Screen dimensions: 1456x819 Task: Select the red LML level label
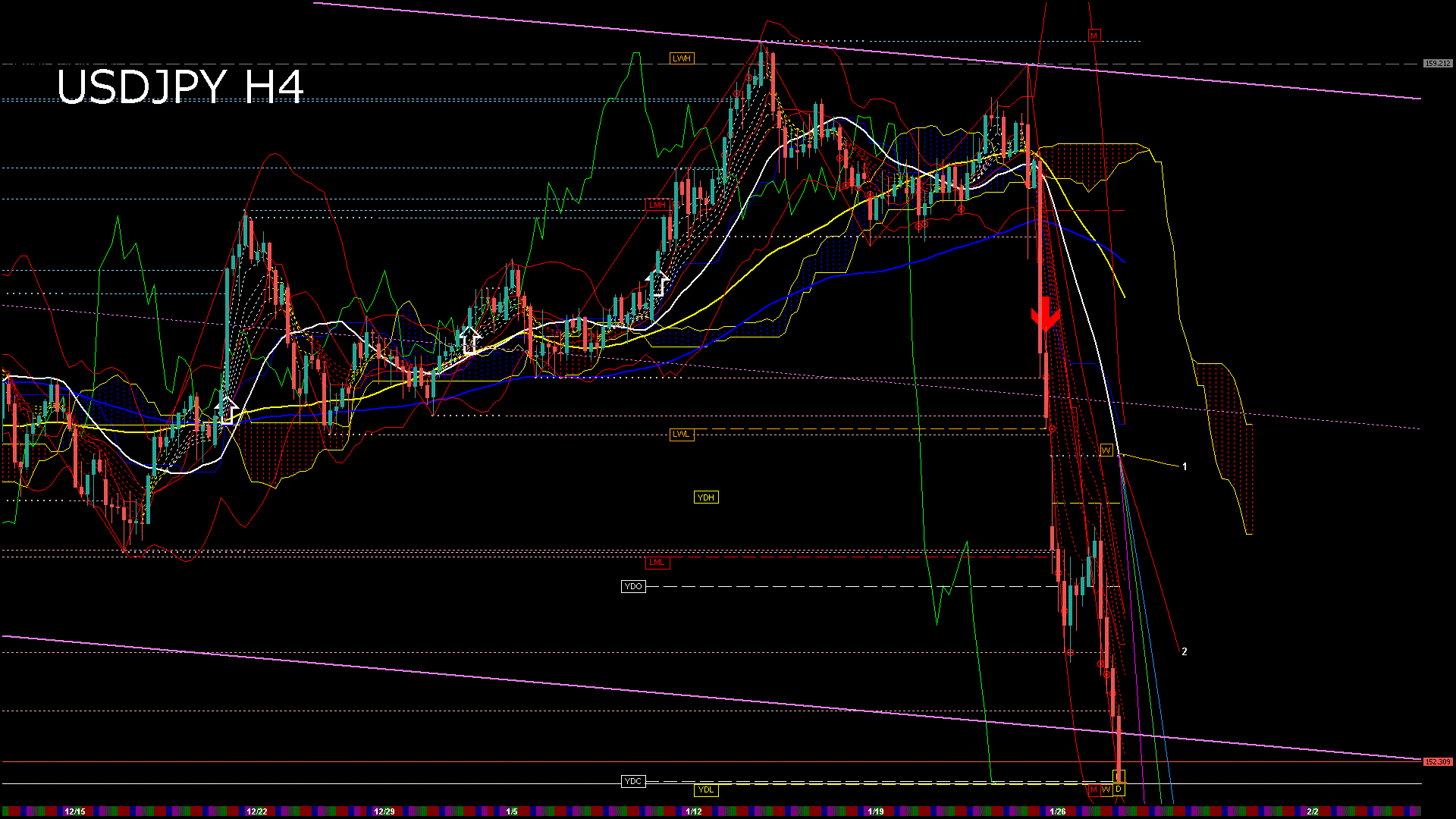(x=657, y=563)
